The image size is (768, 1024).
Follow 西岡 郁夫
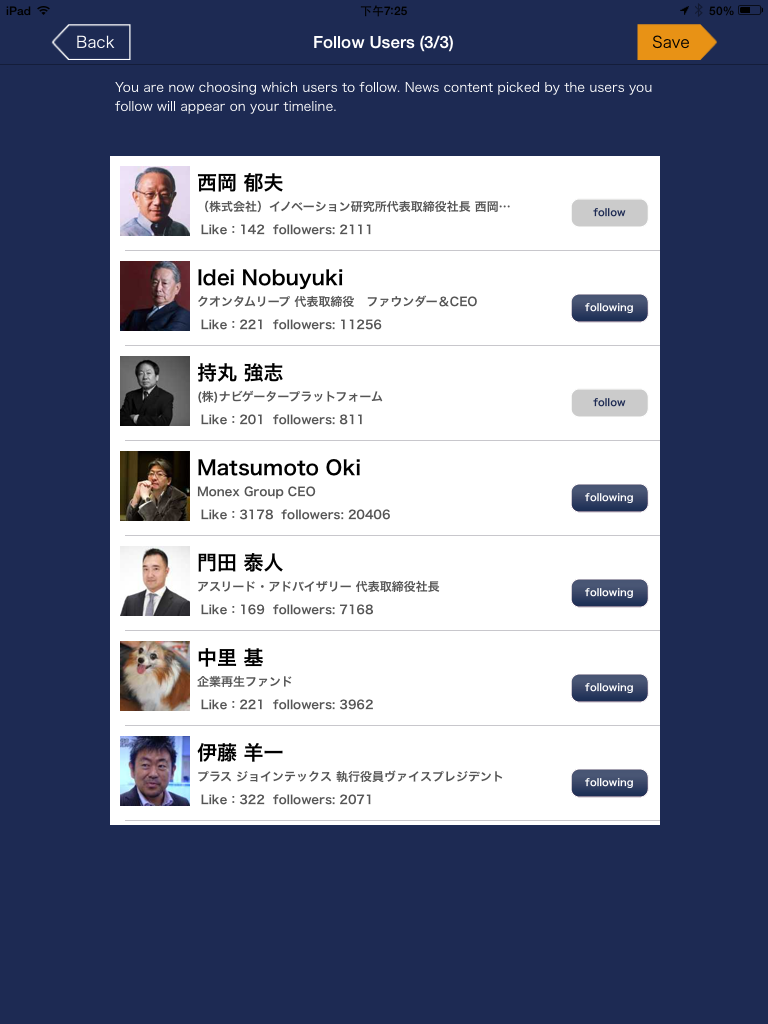[609, 213]
